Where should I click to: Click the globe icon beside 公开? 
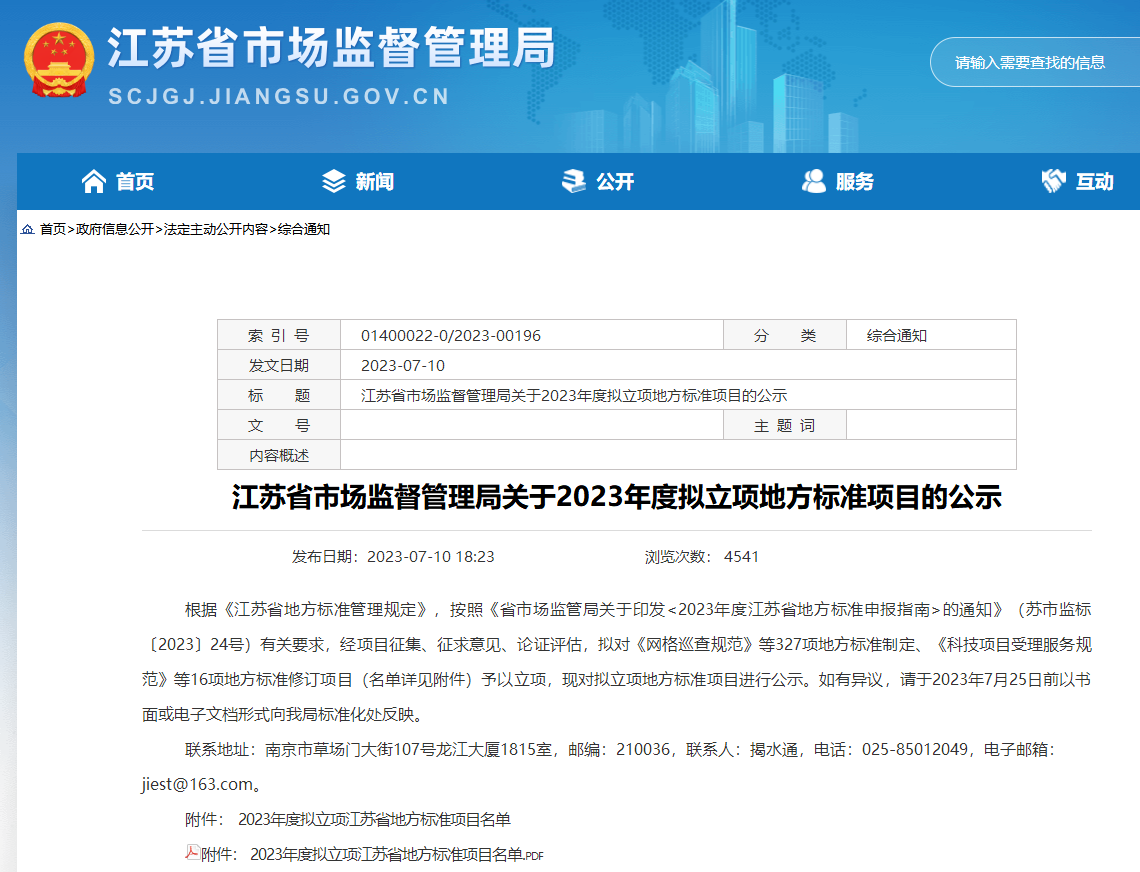pyautogui.click(x=573, y=181)
